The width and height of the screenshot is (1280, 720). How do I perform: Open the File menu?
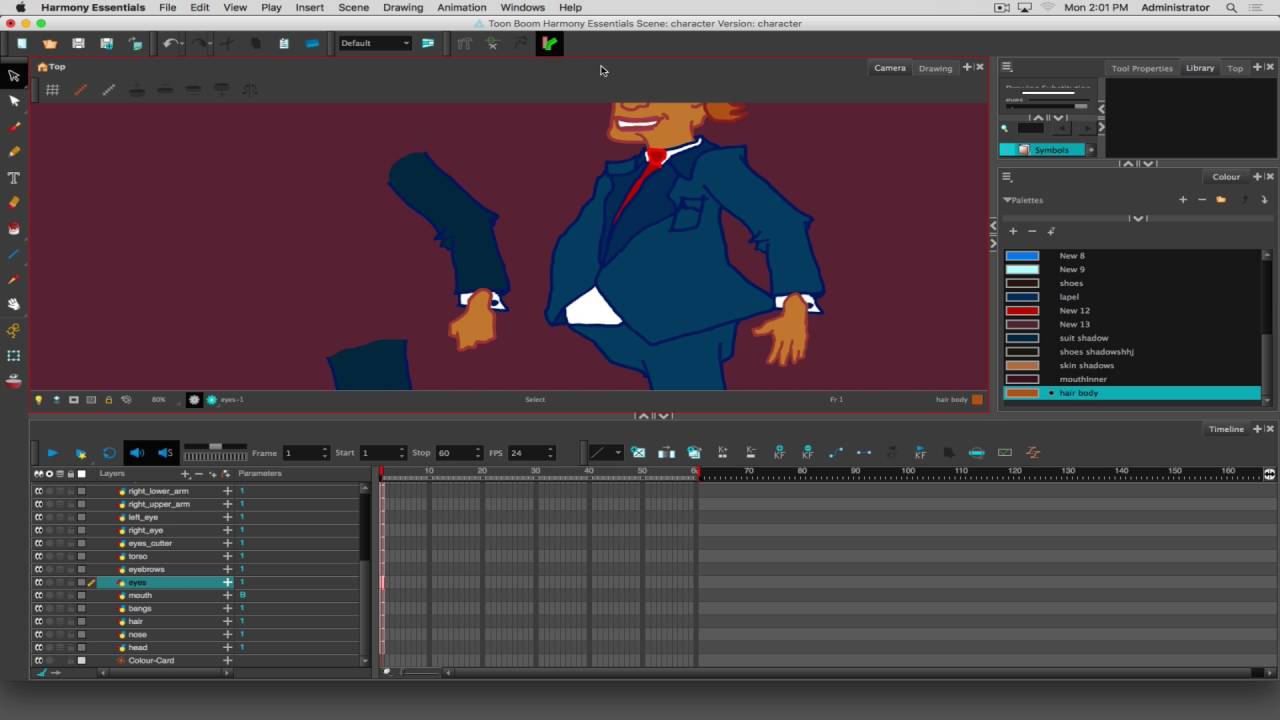168,7
